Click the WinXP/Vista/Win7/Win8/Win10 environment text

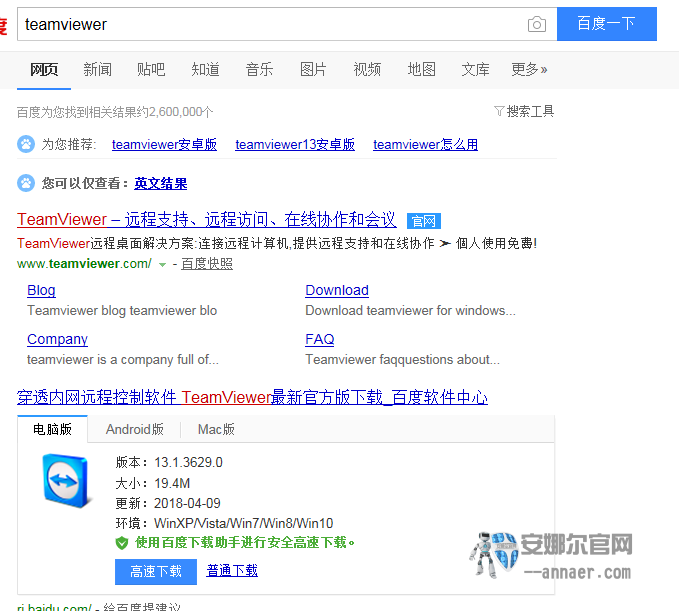(243, 523)
